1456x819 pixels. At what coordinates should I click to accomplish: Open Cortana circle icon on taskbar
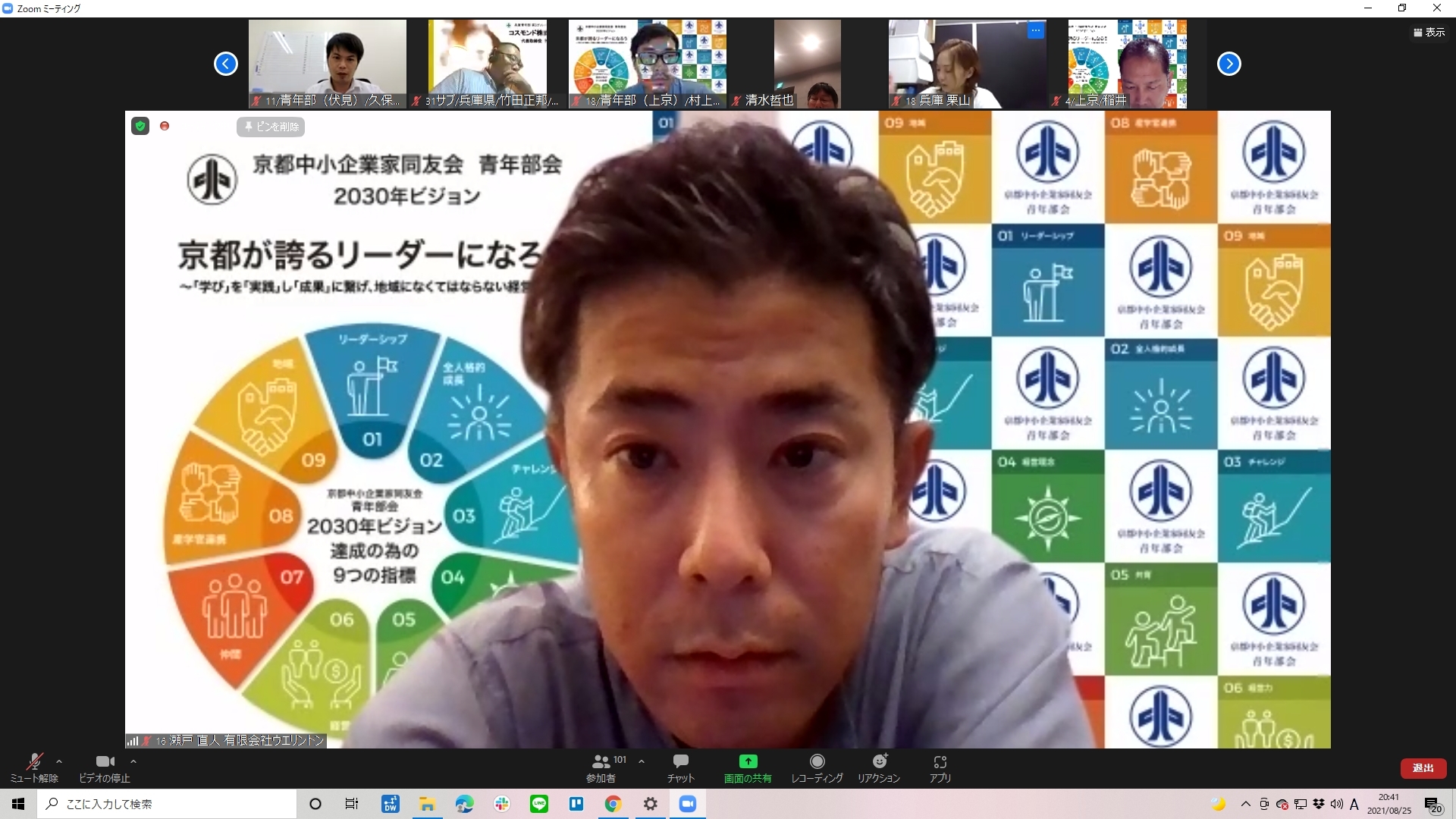click(x=315, y=804)
